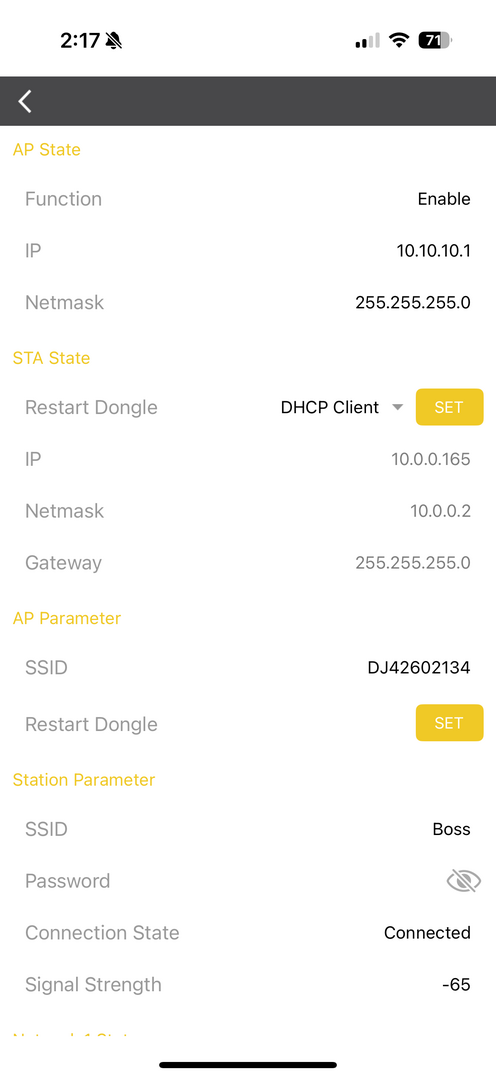Tap the STA IP value 10.0.0.165
The height and width of the screenshot is (1078, 496).
pyautogui.click(x=431, y=459)
